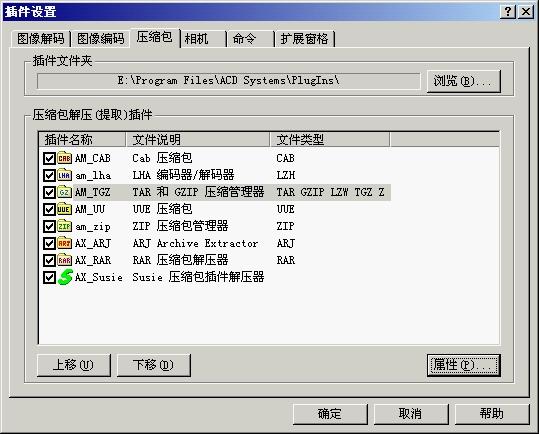Click description 'ZIP 压缩包管理器'
The width and height of the screenshot is (539, 434).
[180, 226]
